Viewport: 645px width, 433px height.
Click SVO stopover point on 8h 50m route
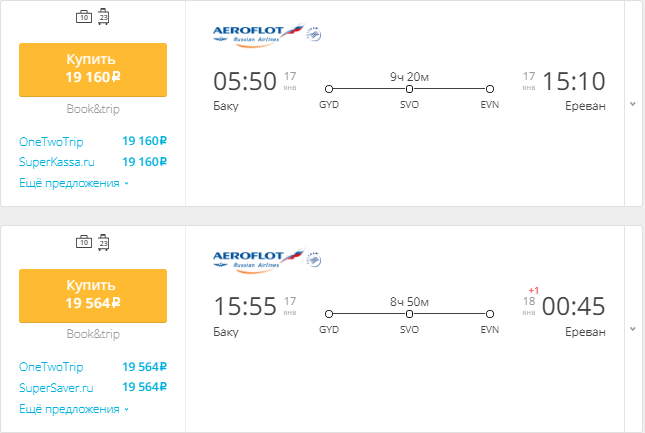[409, 313]
